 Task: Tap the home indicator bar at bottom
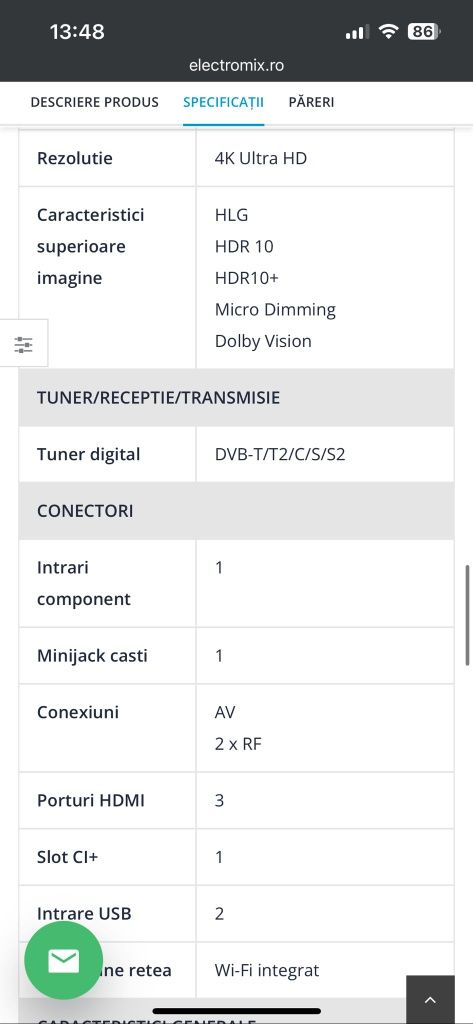click(236, 1012)
